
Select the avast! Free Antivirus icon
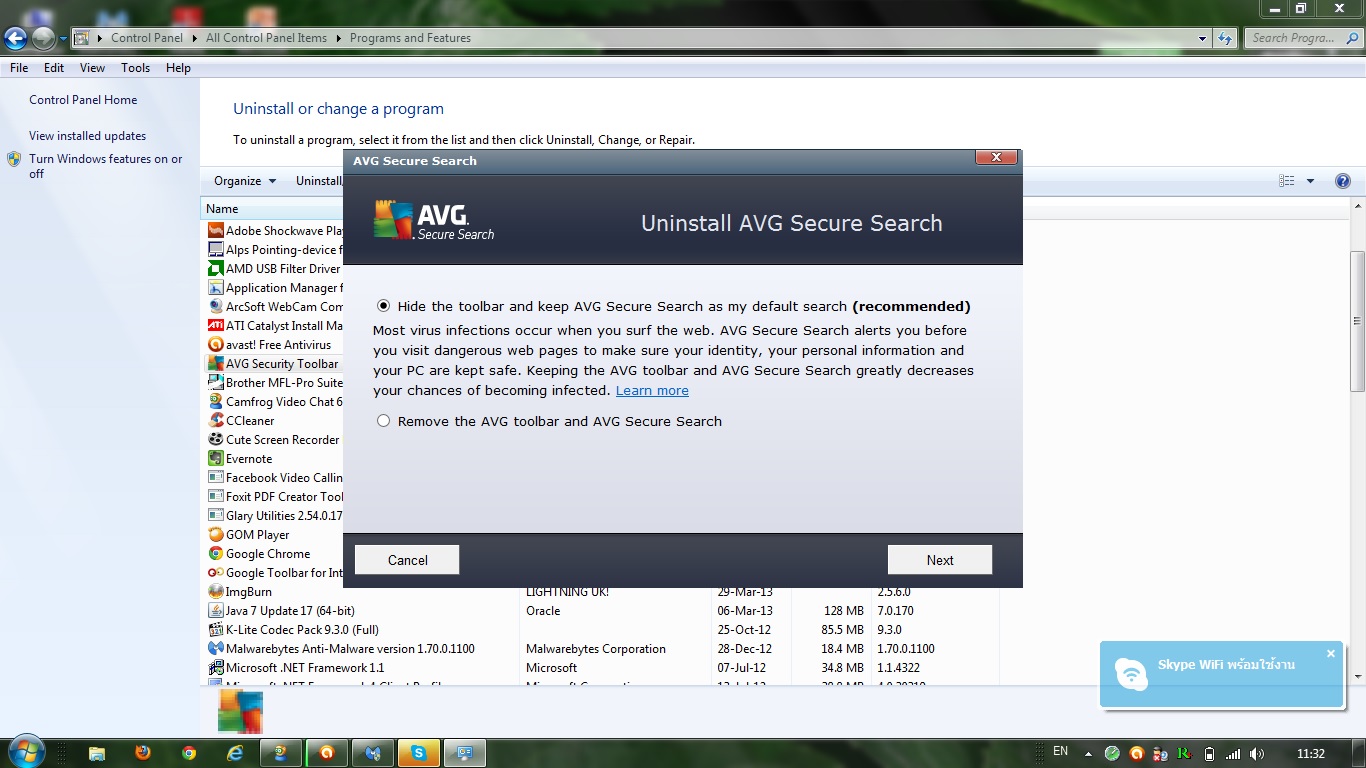point(216,345)
